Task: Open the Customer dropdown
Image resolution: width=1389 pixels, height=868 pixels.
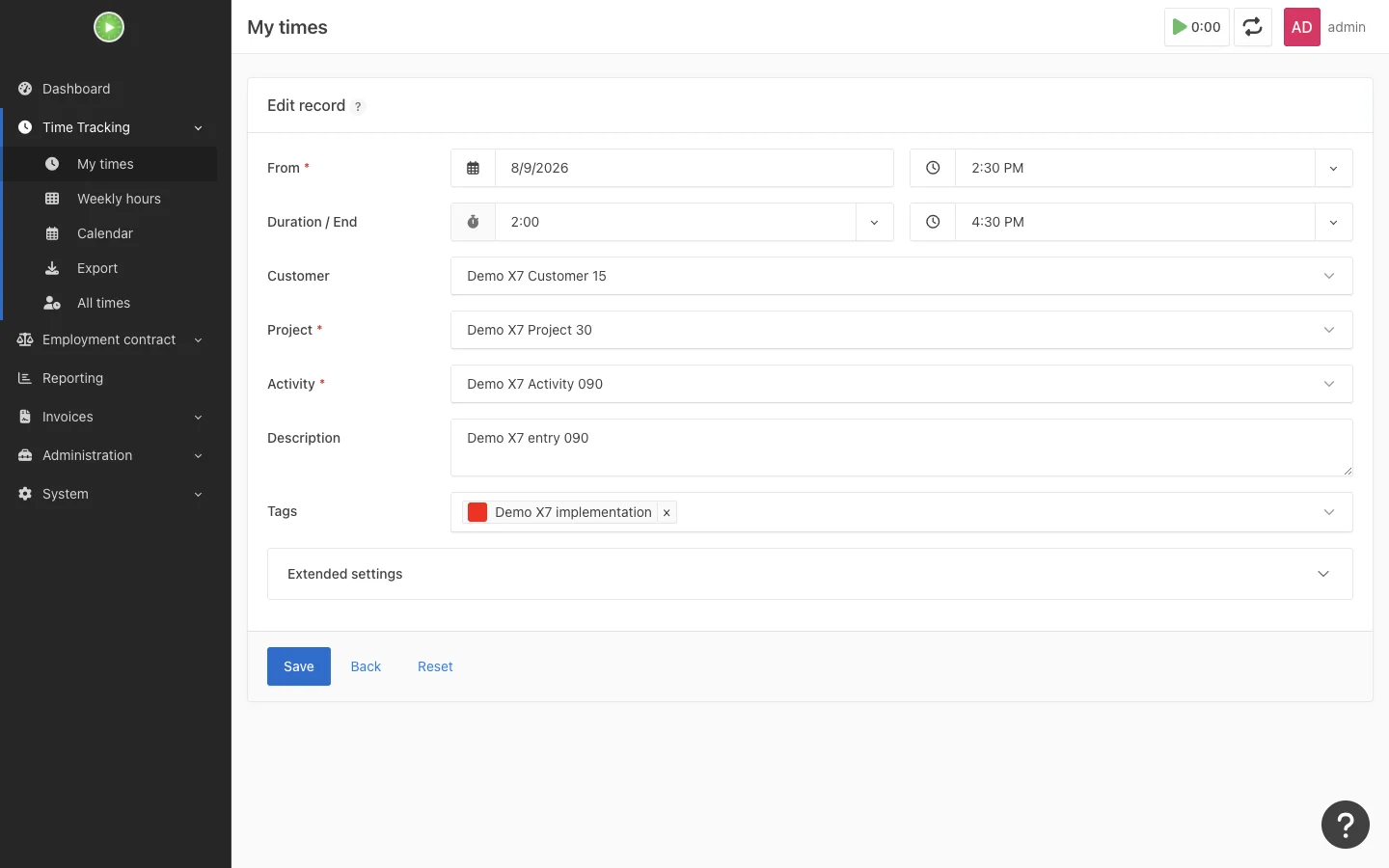Action: pyautogui.click(x=901, y=276)
